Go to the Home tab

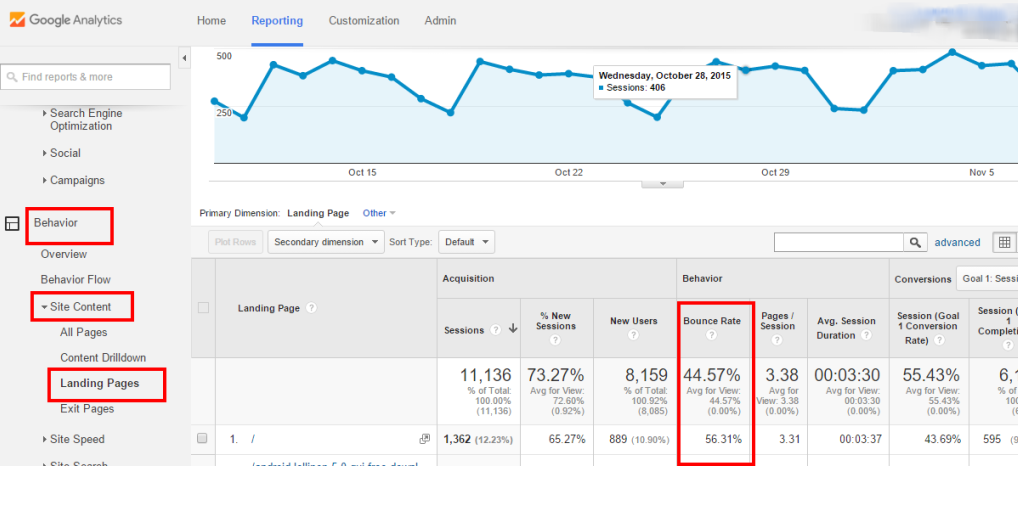coord(212,21)
